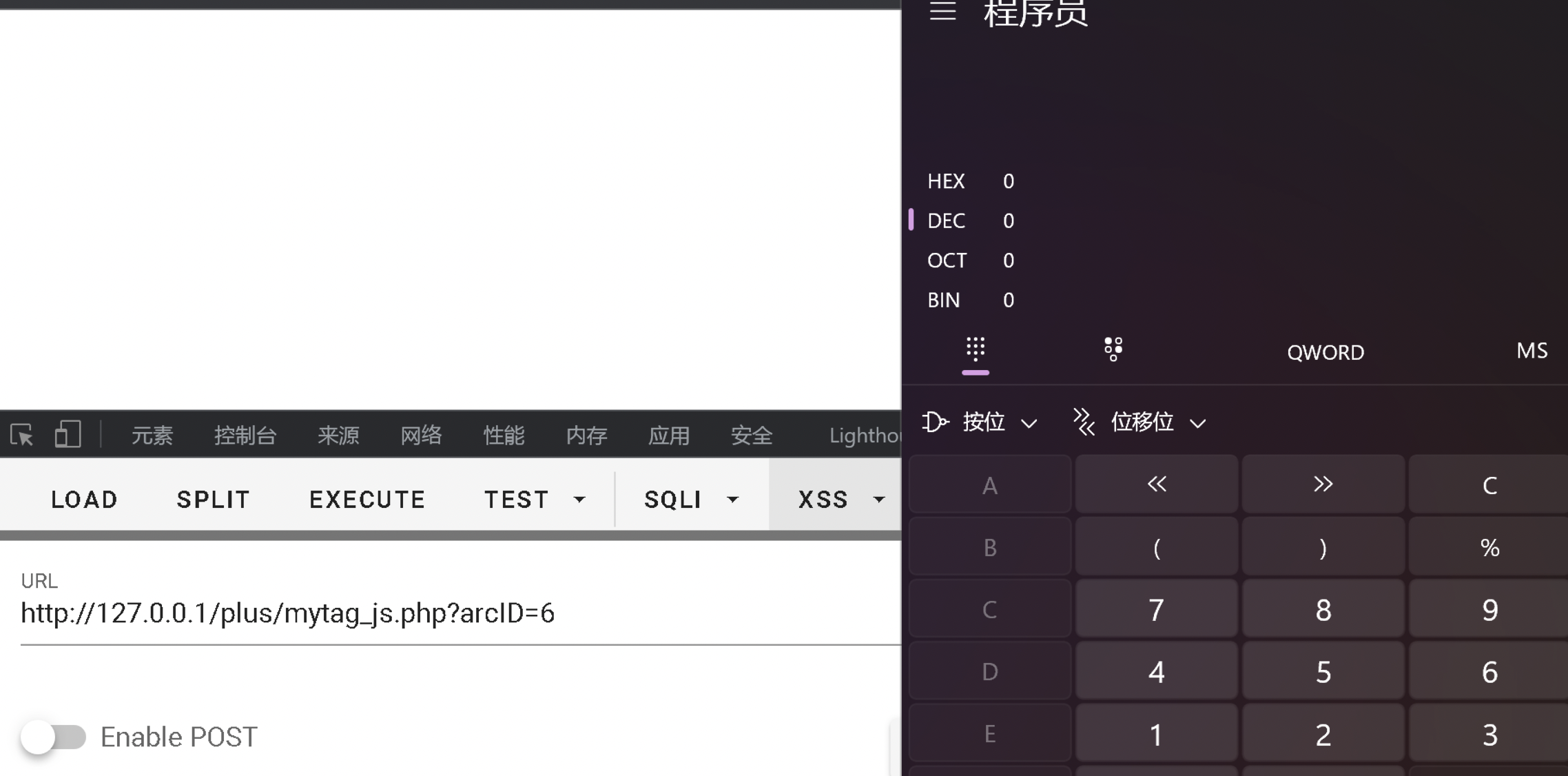Viewport: 1568px width, 776px height.
Task: Toggle the Enable POST switch
Action: click(53, 737)
